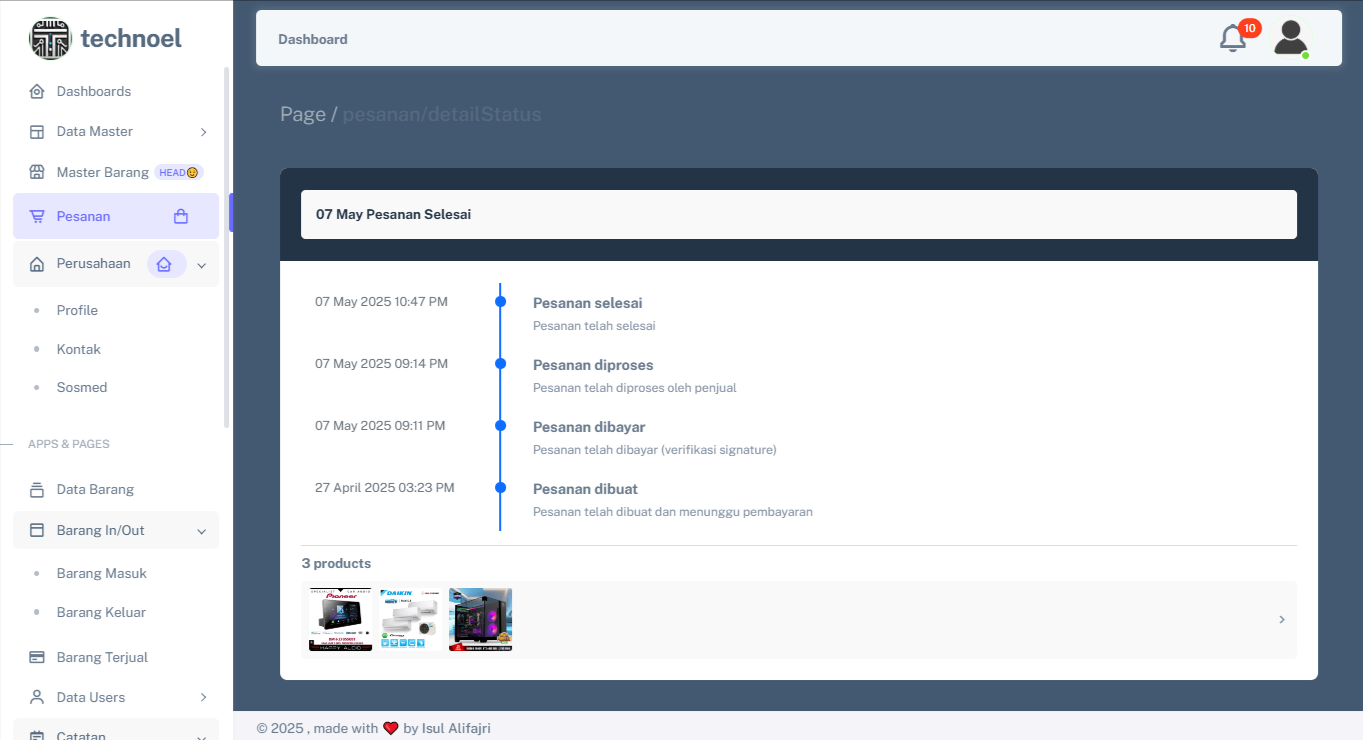Click the Data Barang stack icon
This screenshot has height=740, width=1363.
point(37,489)
